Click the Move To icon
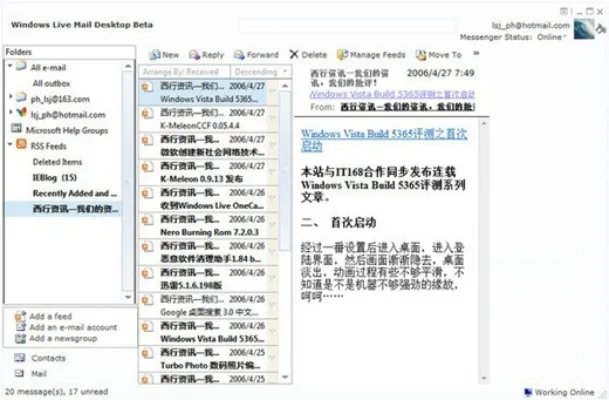This screenshot has height=400, width=609. pos(421,55)
